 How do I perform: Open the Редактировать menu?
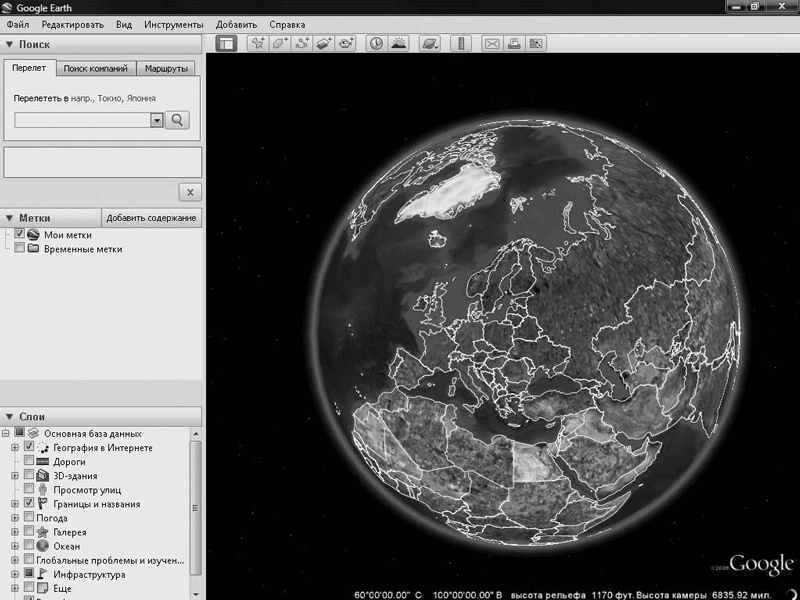pos(73,24)
